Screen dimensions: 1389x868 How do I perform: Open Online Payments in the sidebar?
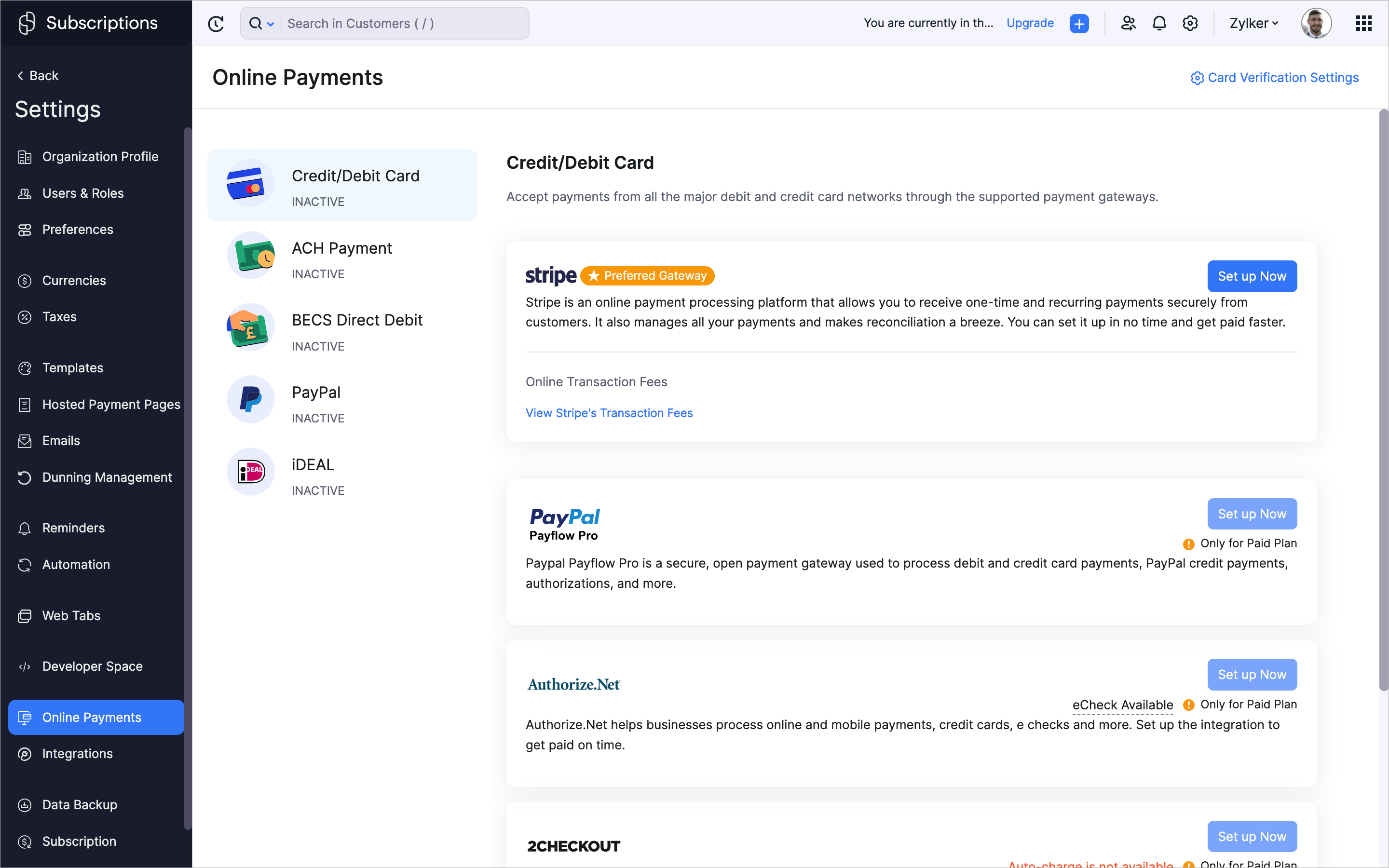coord(96,717)
